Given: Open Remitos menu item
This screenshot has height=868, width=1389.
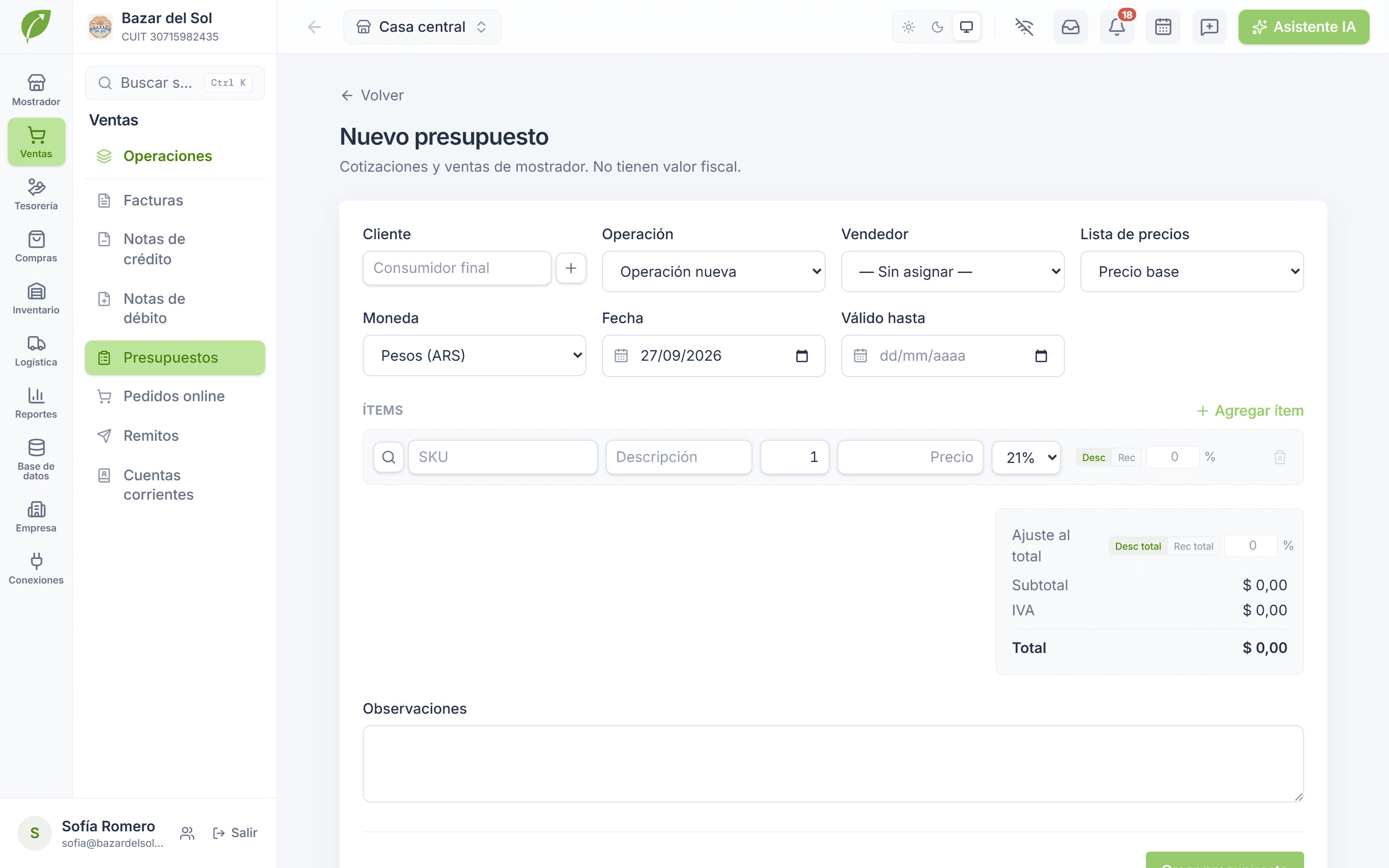Looking at the screenshot, I should pyautogui.click(x=175, y=436).
